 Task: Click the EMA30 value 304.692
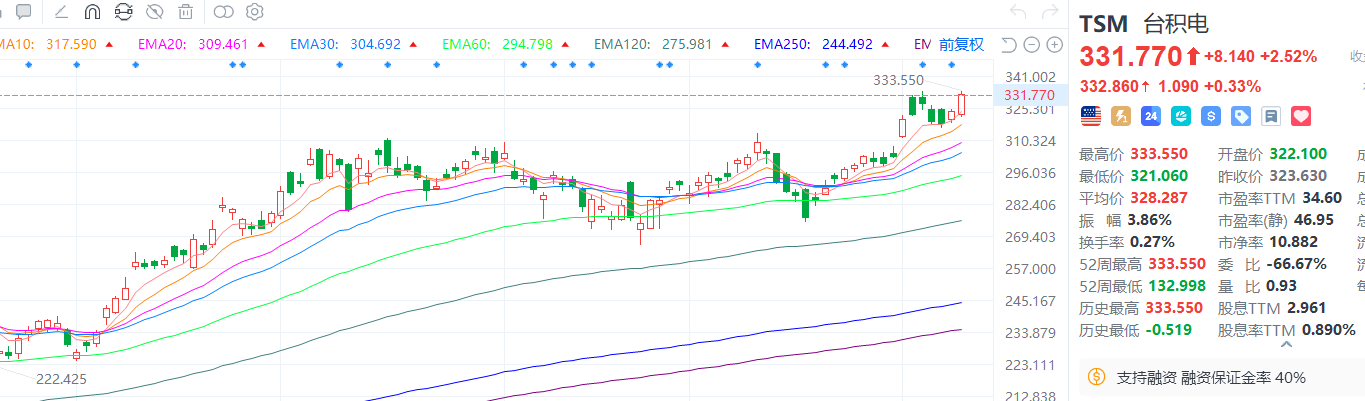point(377,44)
